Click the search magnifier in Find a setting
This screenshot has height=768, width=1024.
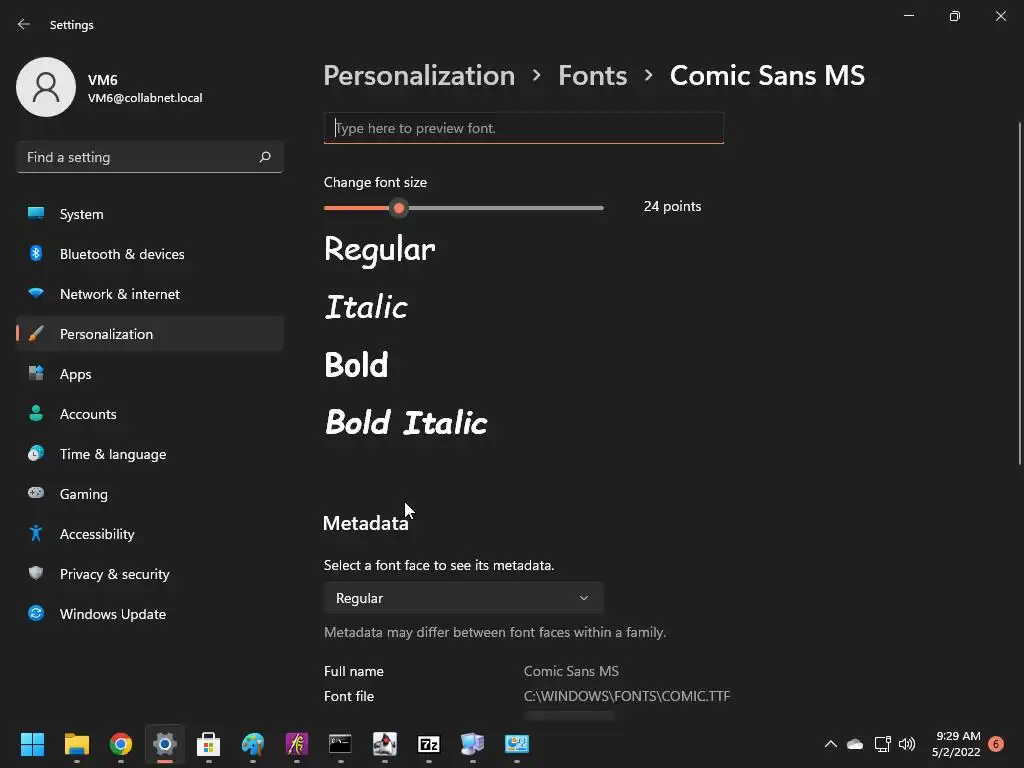264,157
